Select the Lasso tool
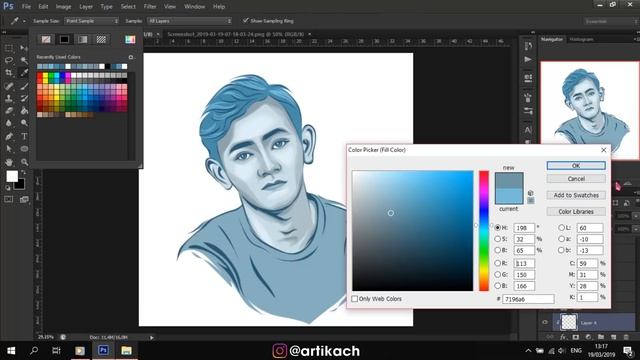This screenshot has width=640, height=360. point(9,60)
